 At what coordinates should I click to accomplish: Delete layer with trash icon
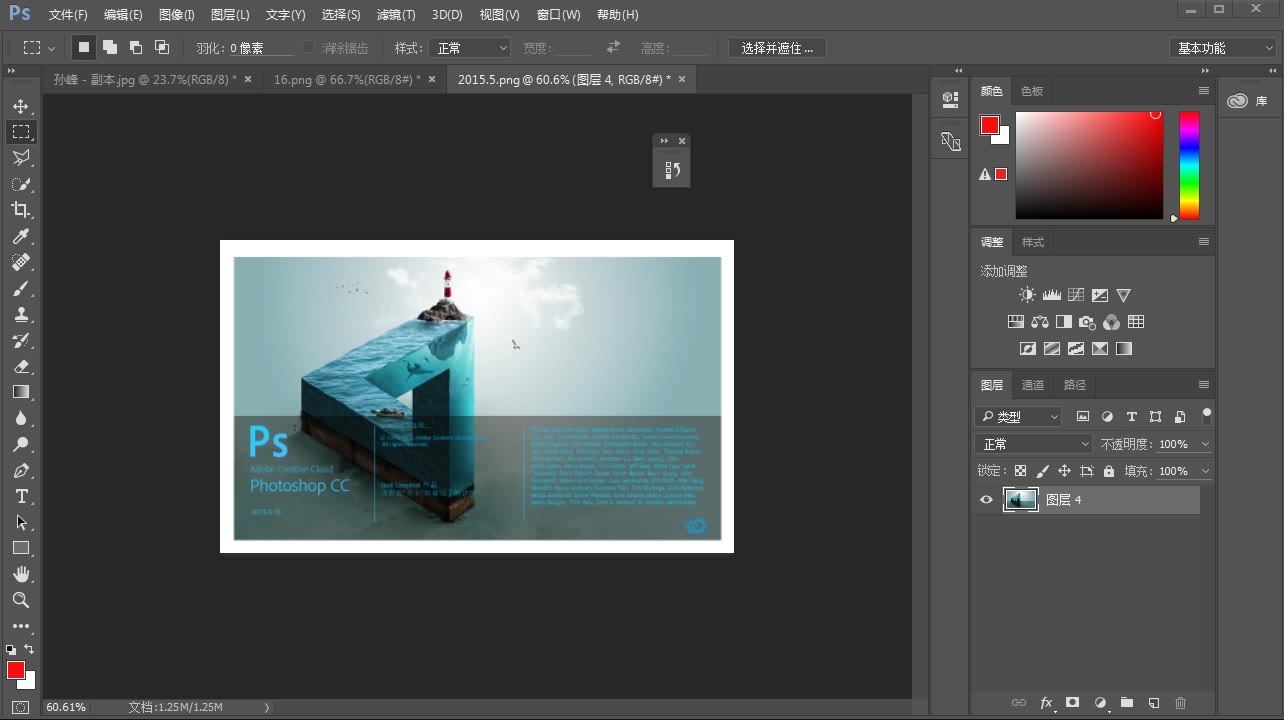coord(1180,703)
